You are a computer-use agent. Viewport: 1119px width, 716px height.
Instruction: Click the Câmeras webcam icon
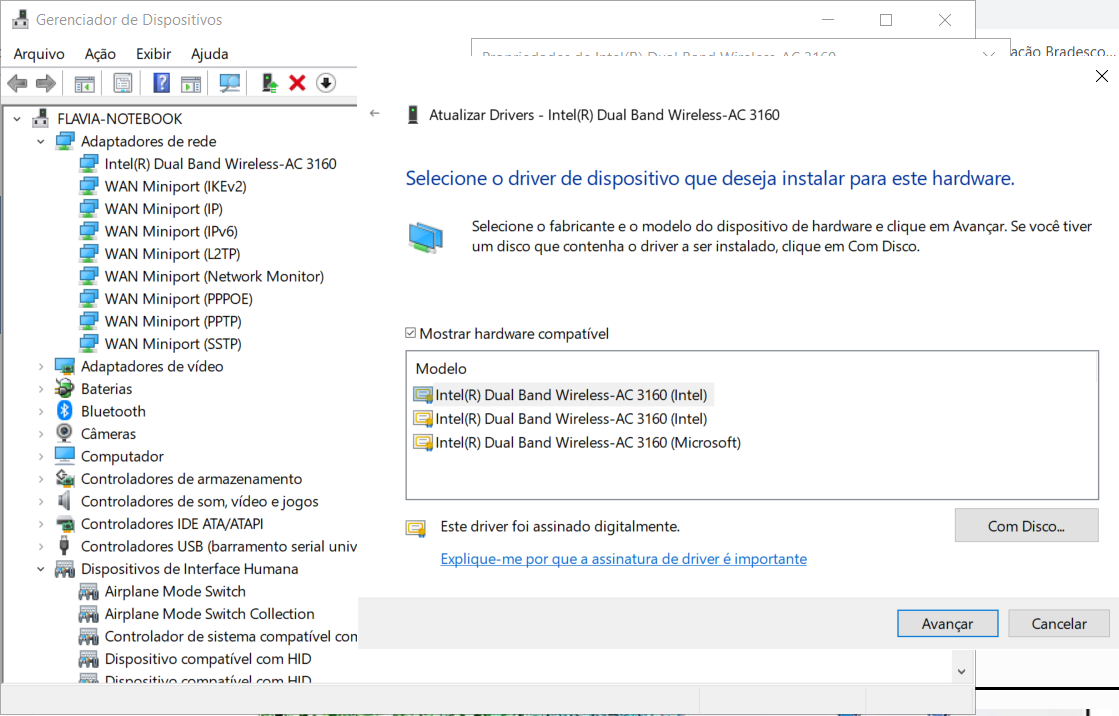point(65,433)
